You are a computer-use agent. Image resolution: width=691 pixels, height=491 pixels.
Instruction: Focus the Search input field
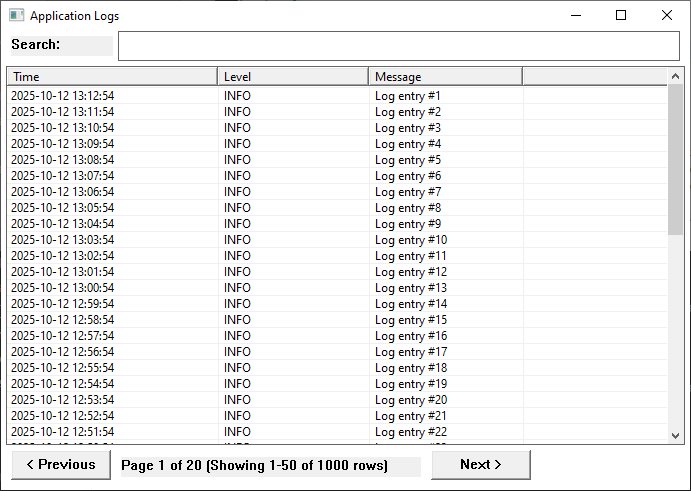coord(399,46)
